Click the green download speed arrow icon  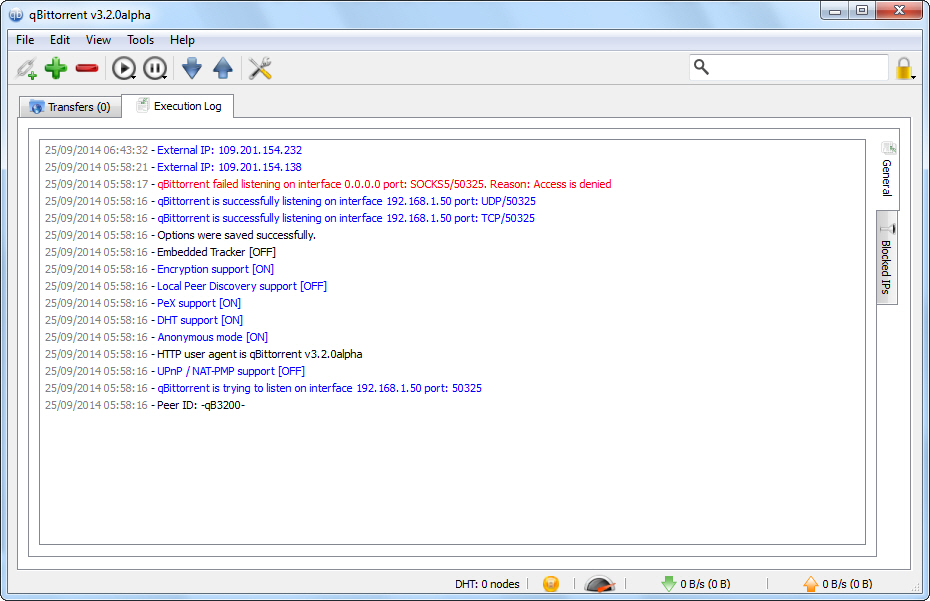coord(668,584)
